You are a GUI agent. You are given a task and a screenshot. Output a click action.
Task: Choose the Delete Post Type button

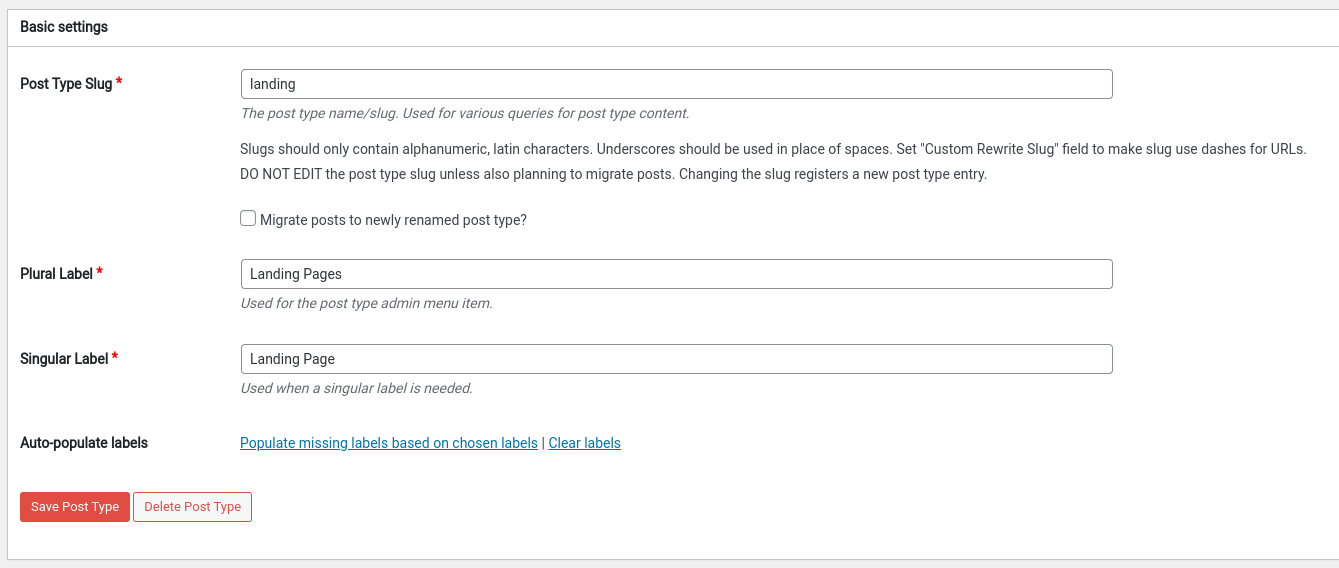192,507
